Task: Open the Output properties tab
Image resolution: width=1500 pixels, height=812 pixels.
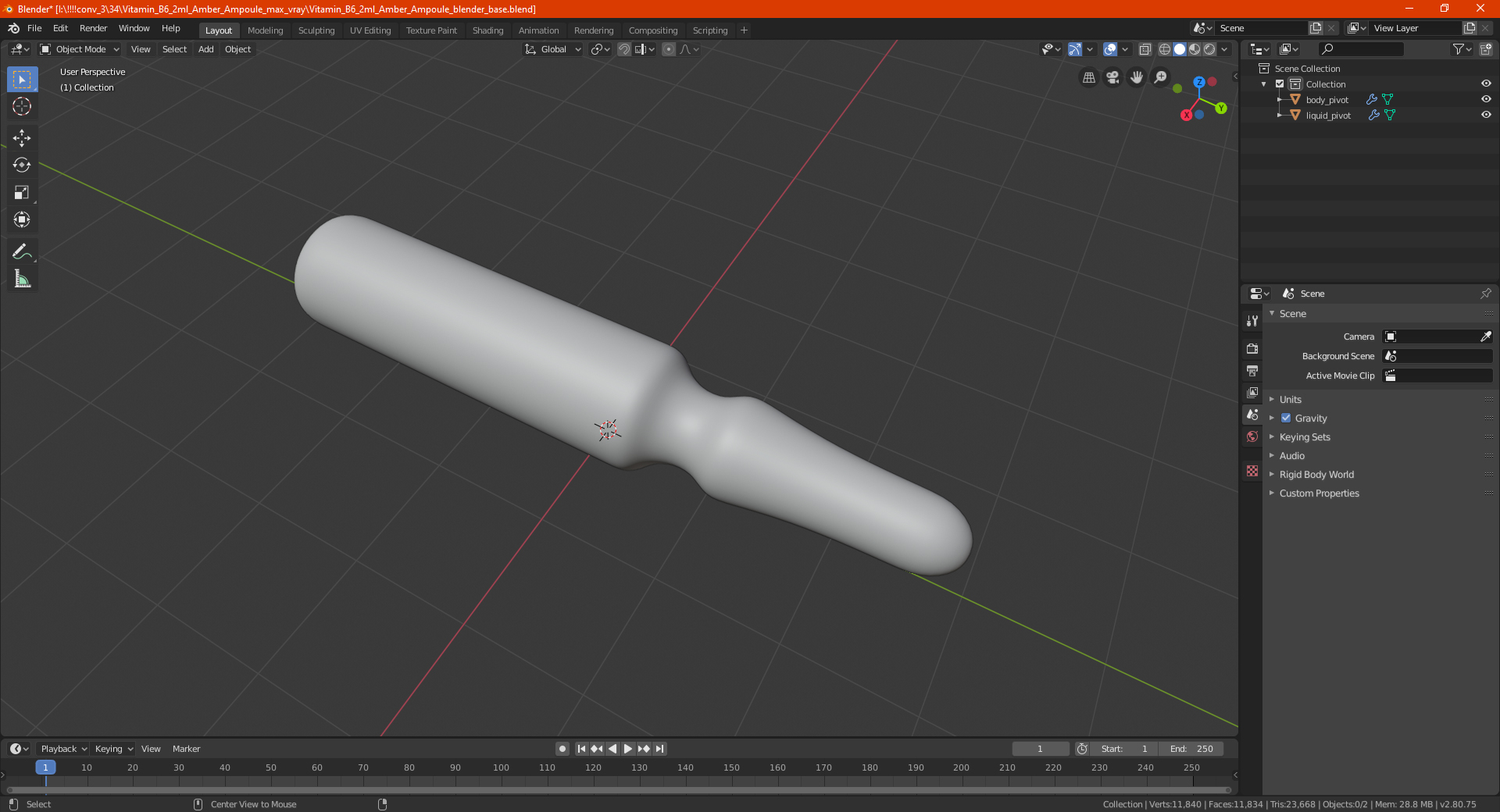Action: (1252, 370)
